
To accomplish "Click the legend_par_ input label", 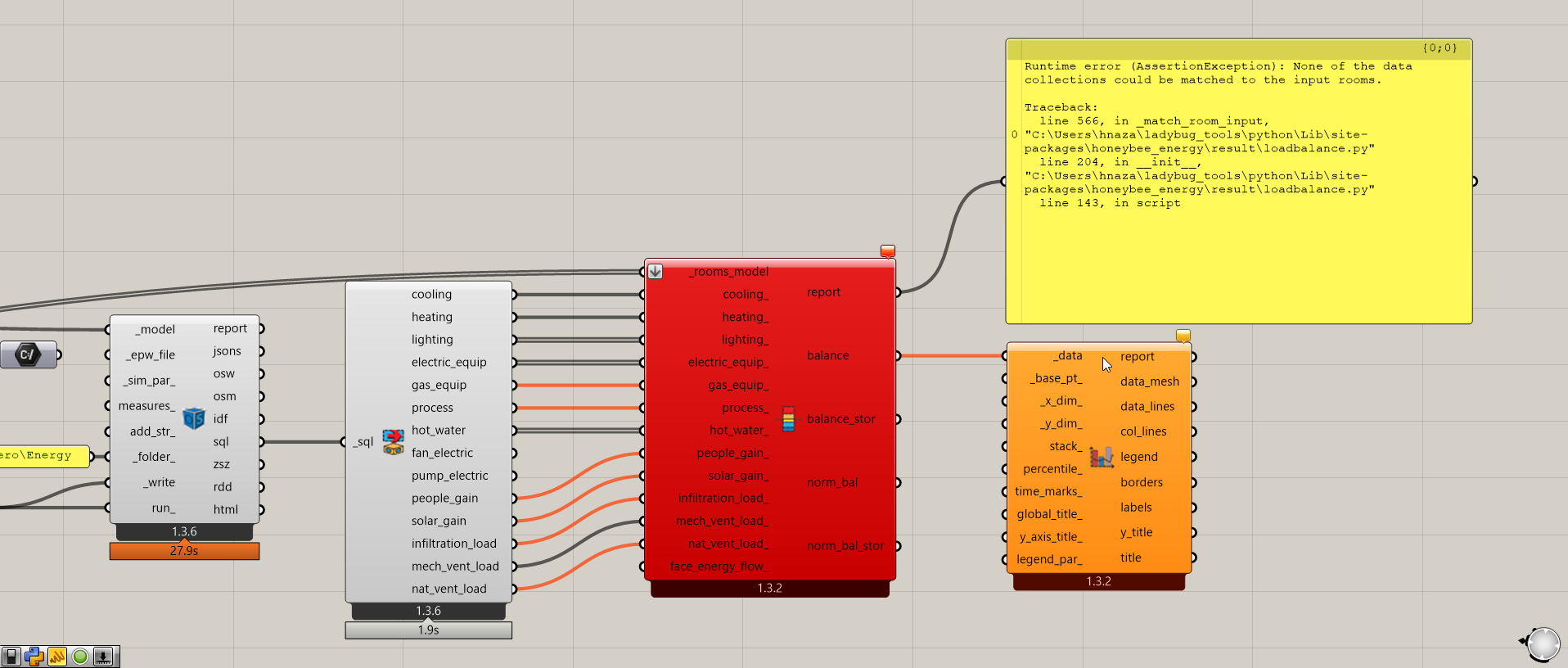I will (1049, 559).
